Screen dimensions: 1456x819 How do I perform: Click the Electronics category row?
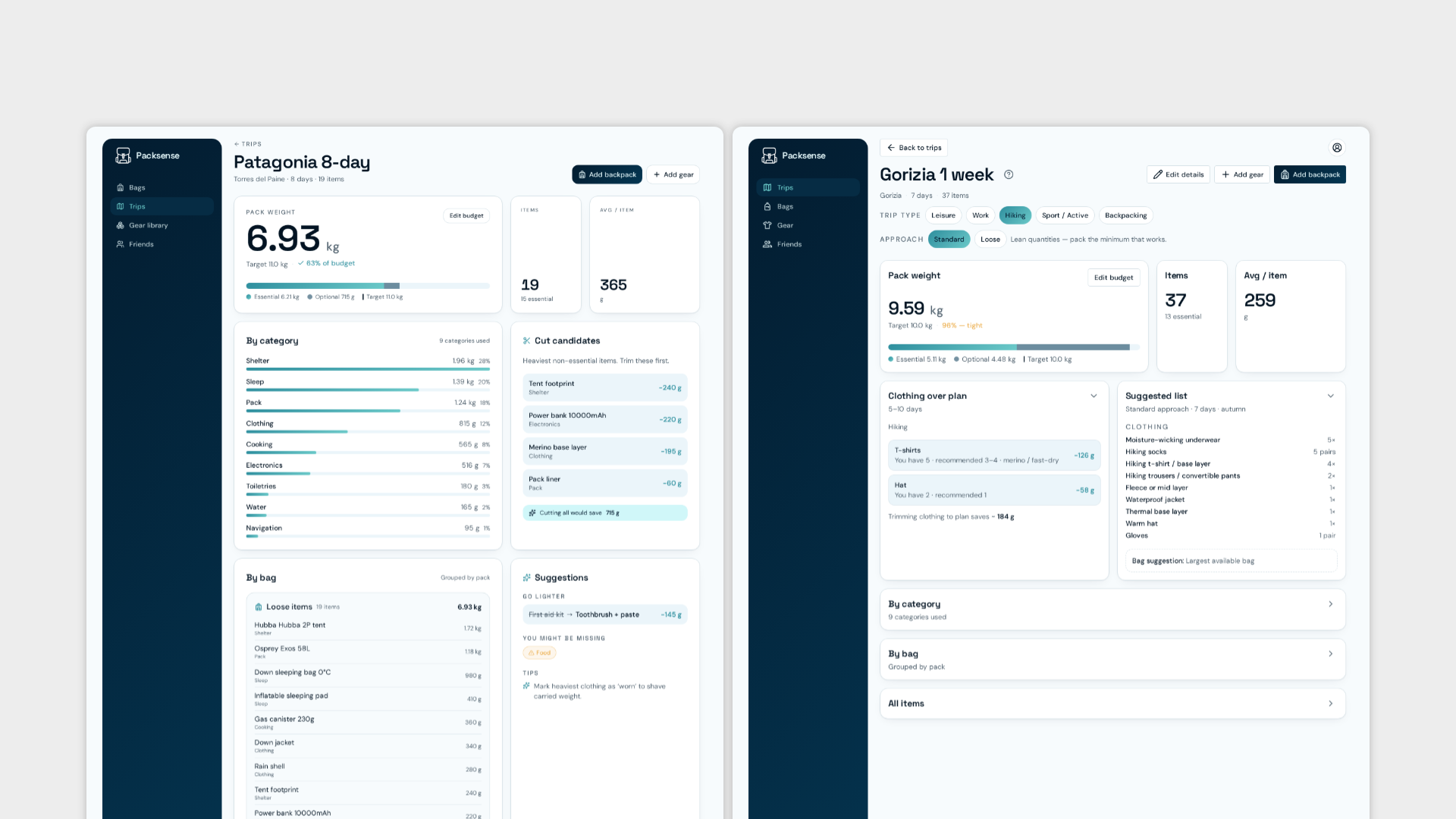(368, 469)
